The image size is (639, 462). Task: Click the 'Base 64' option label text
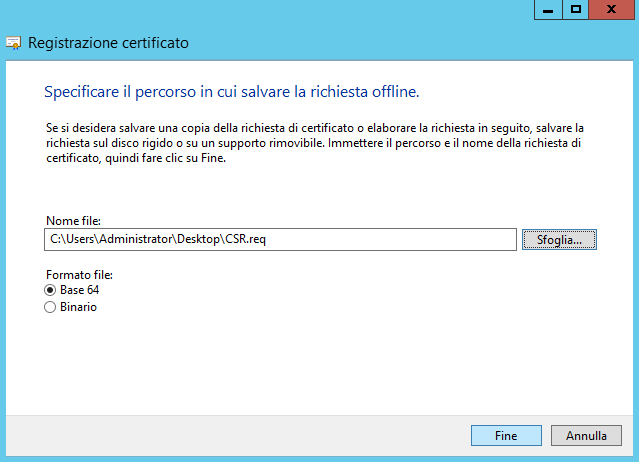pyautogui.click(x=79, y=290)
